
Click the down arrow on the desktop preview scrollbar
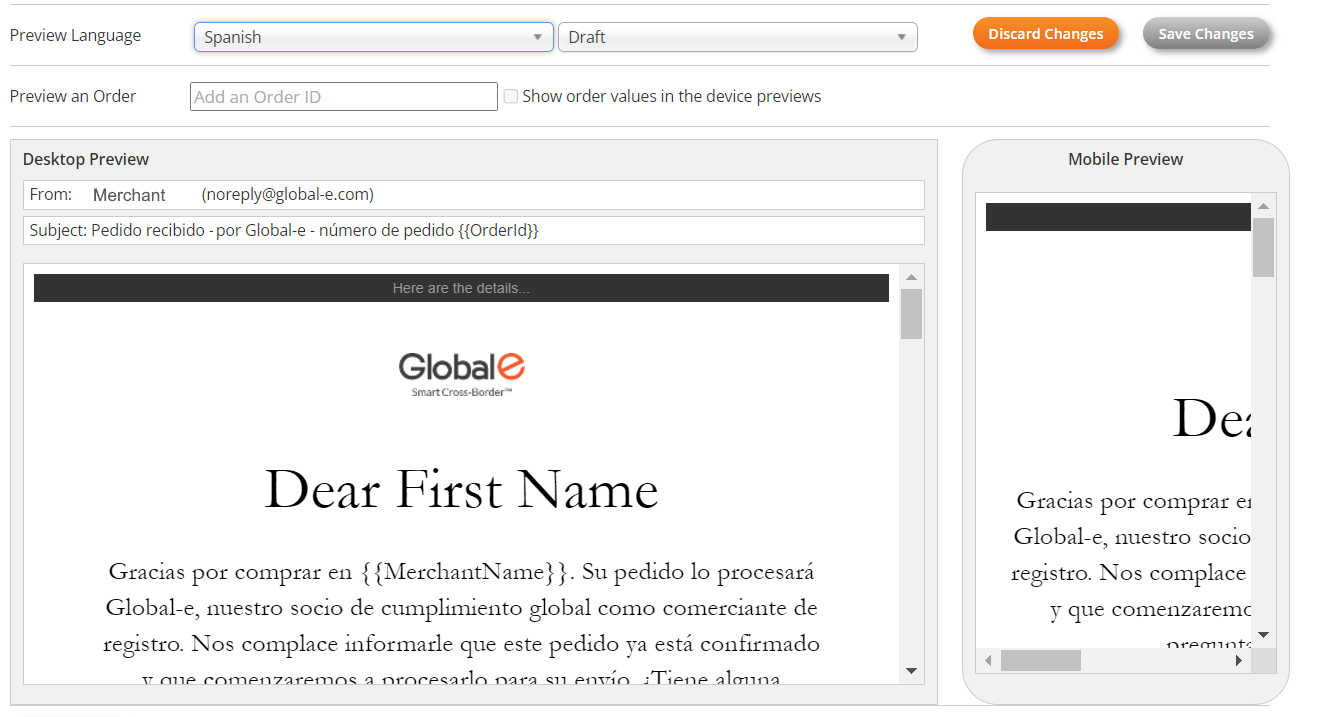(911, 672)
